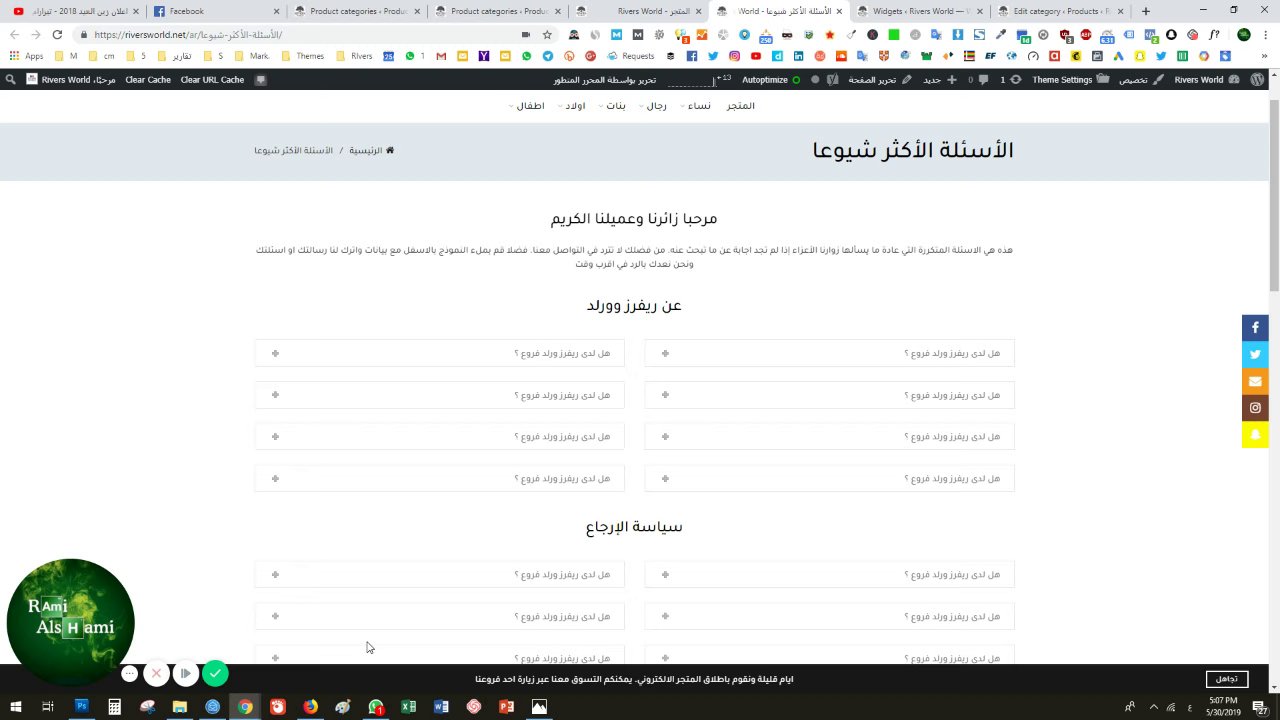Open Windows notification center icon
Image resolution: width=1280 pixels, height=720 pixels.
click(1261, 706)
